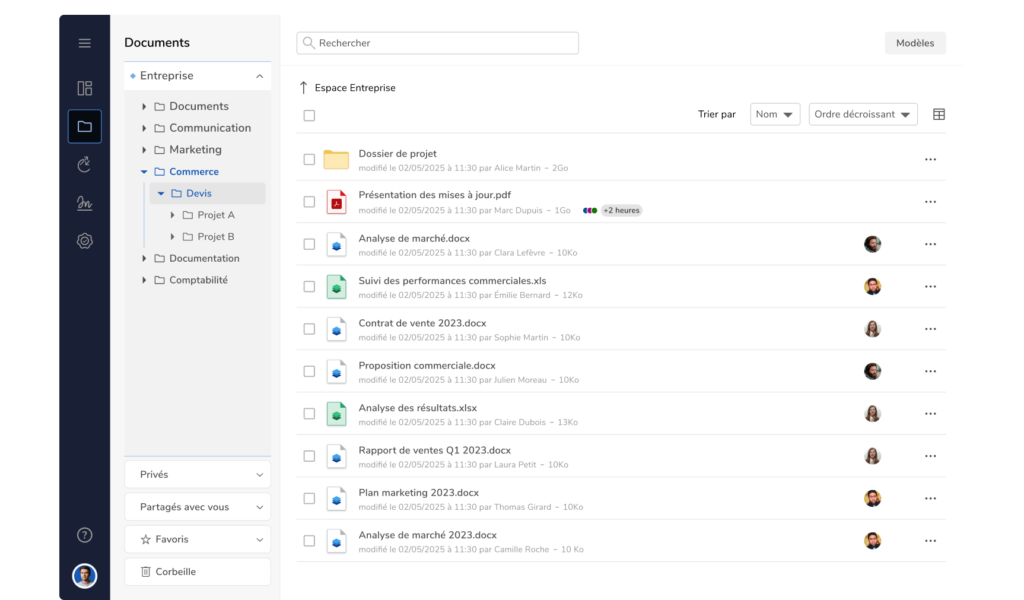Viewport: 1024px width, 600px height.
Task: Open the Corbeille trash link
Action: (x=197, y=572)
